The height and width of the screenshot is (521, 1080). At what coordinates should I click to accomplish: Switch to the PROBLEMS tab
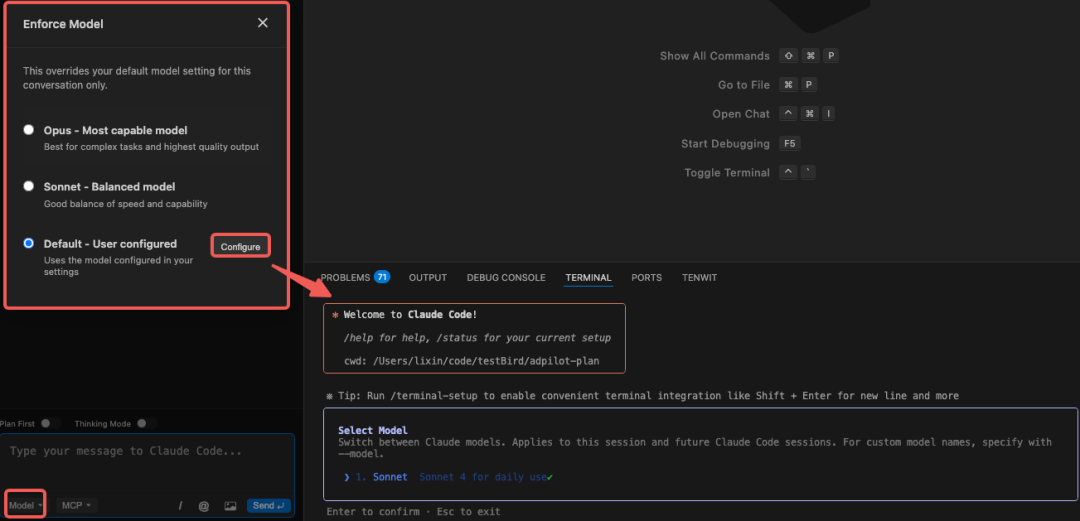345,277
